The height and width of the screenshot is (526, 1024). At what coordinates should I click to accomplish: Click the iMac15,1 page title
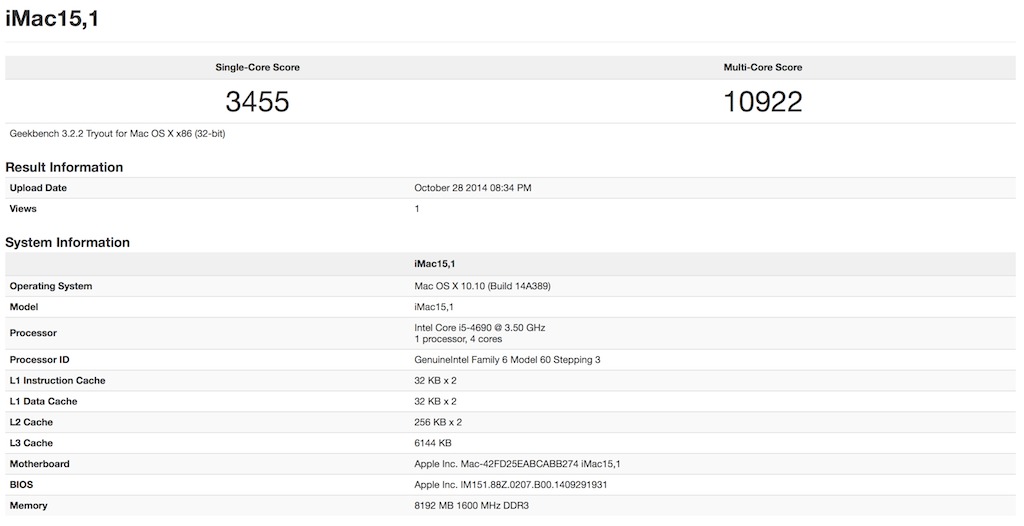click(52, 19)
